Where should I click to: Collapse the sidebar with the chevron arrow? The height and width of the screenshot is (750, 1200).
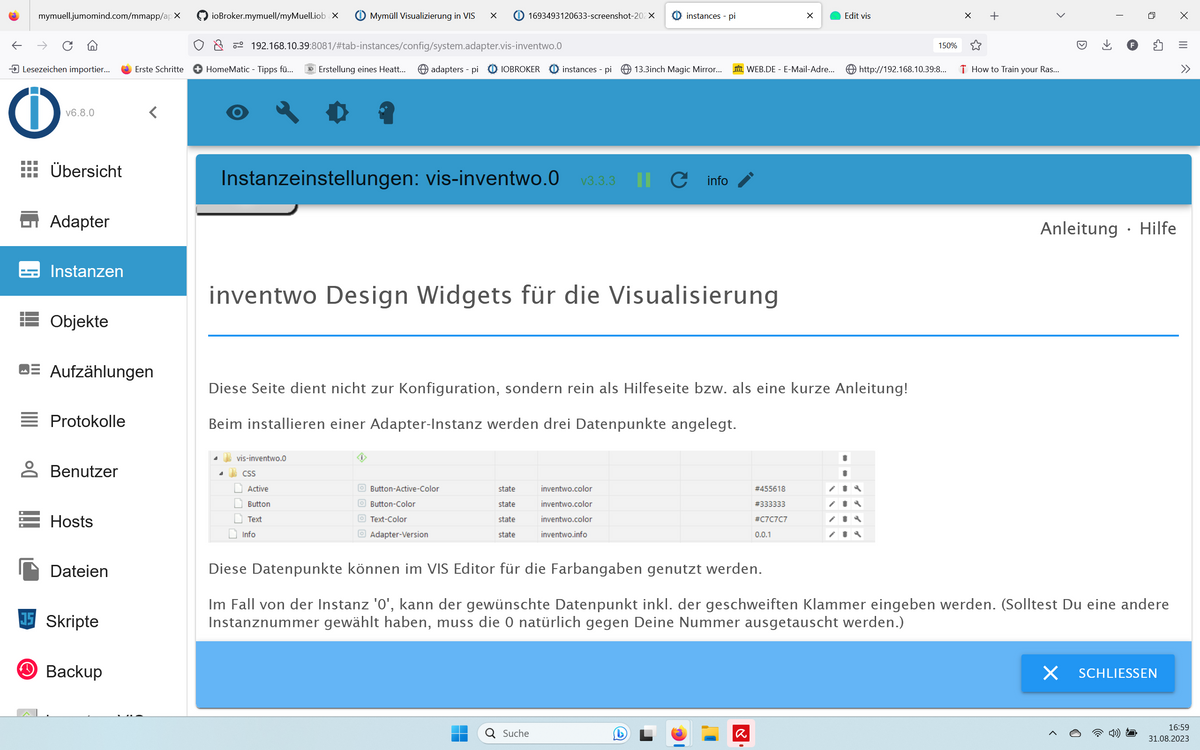pos(153,112)
